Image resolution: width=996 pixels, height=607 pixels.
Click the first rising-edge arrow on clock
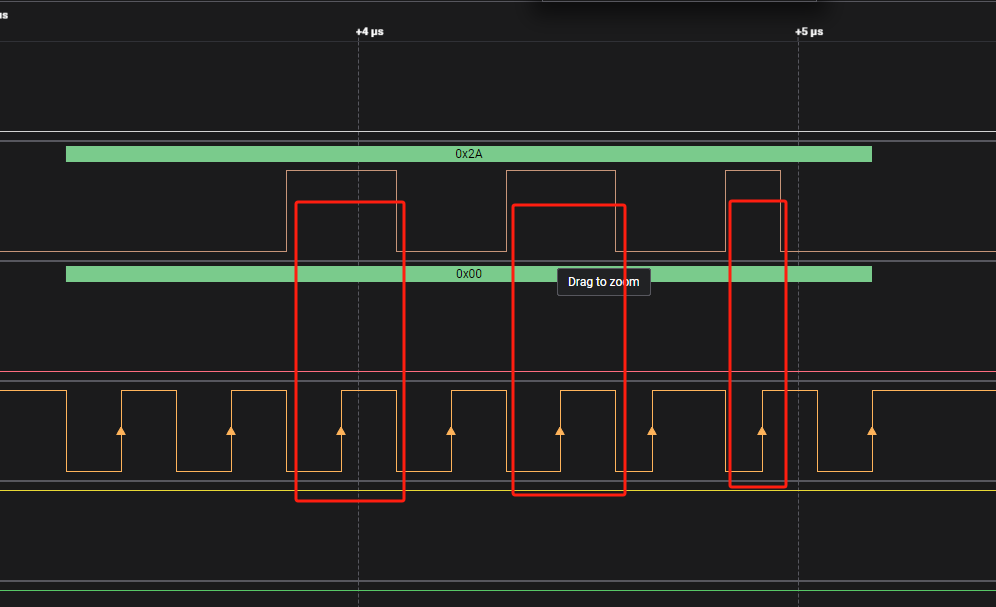coord(121,431)
